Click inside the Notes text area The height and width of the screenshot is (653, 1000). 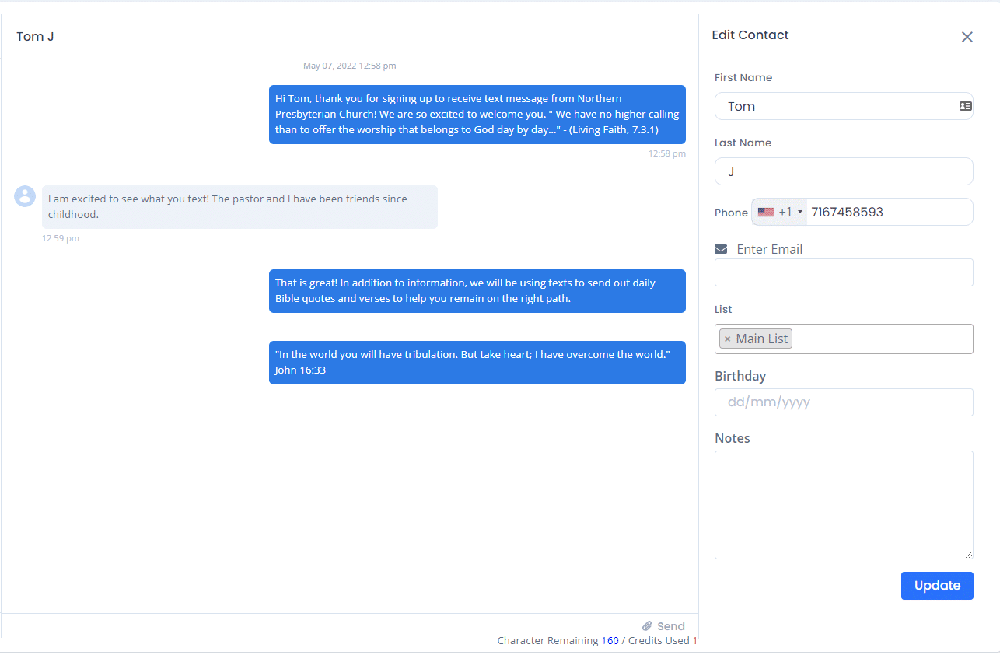(843, 500)
